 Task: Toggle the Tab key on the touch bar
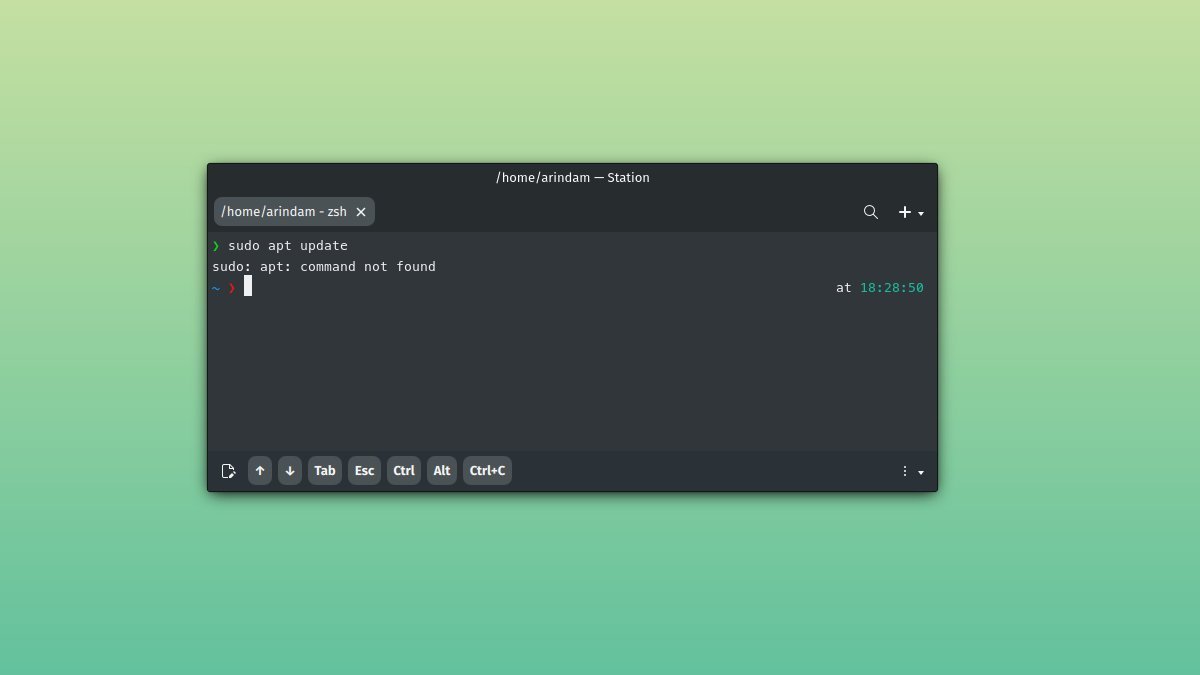(324, 470)
